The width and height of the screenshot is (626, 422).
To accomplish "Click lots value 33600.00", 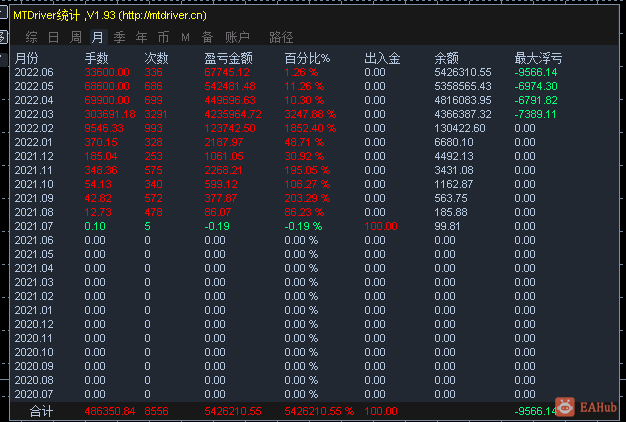I will [x=107, y=72].
